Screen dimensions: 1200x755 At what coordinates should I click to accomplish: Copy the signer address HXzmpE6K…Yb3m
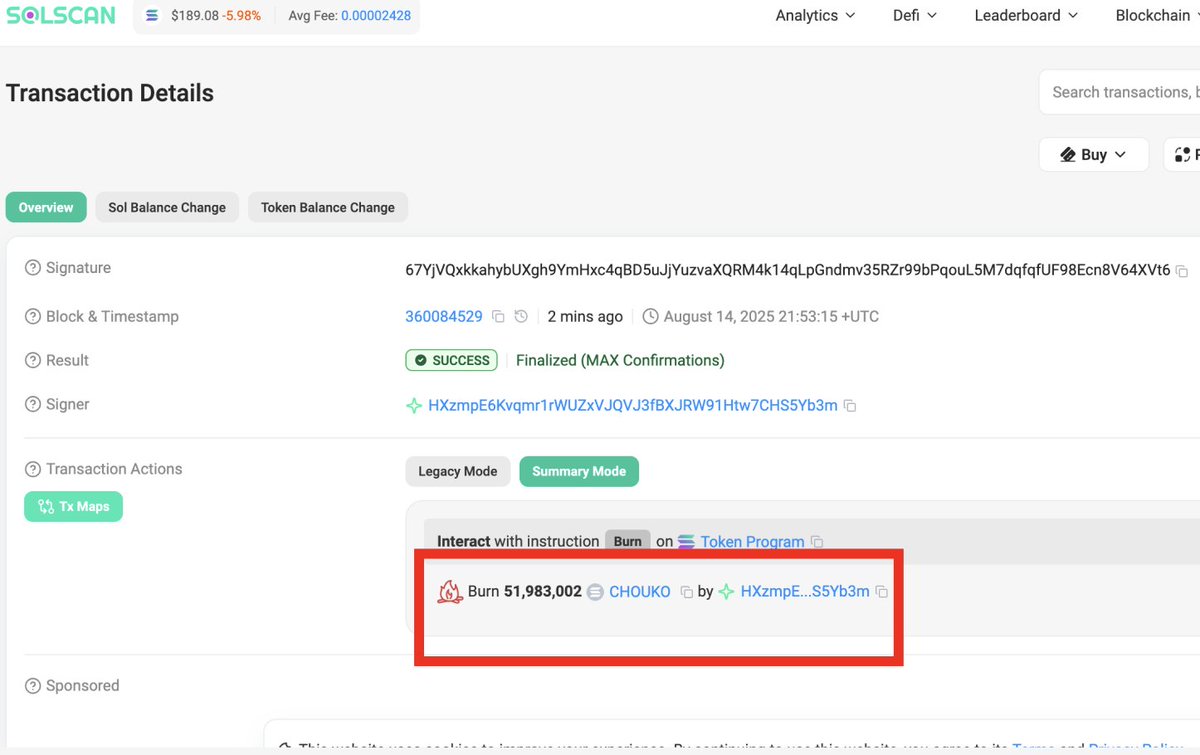coord(850,406)
